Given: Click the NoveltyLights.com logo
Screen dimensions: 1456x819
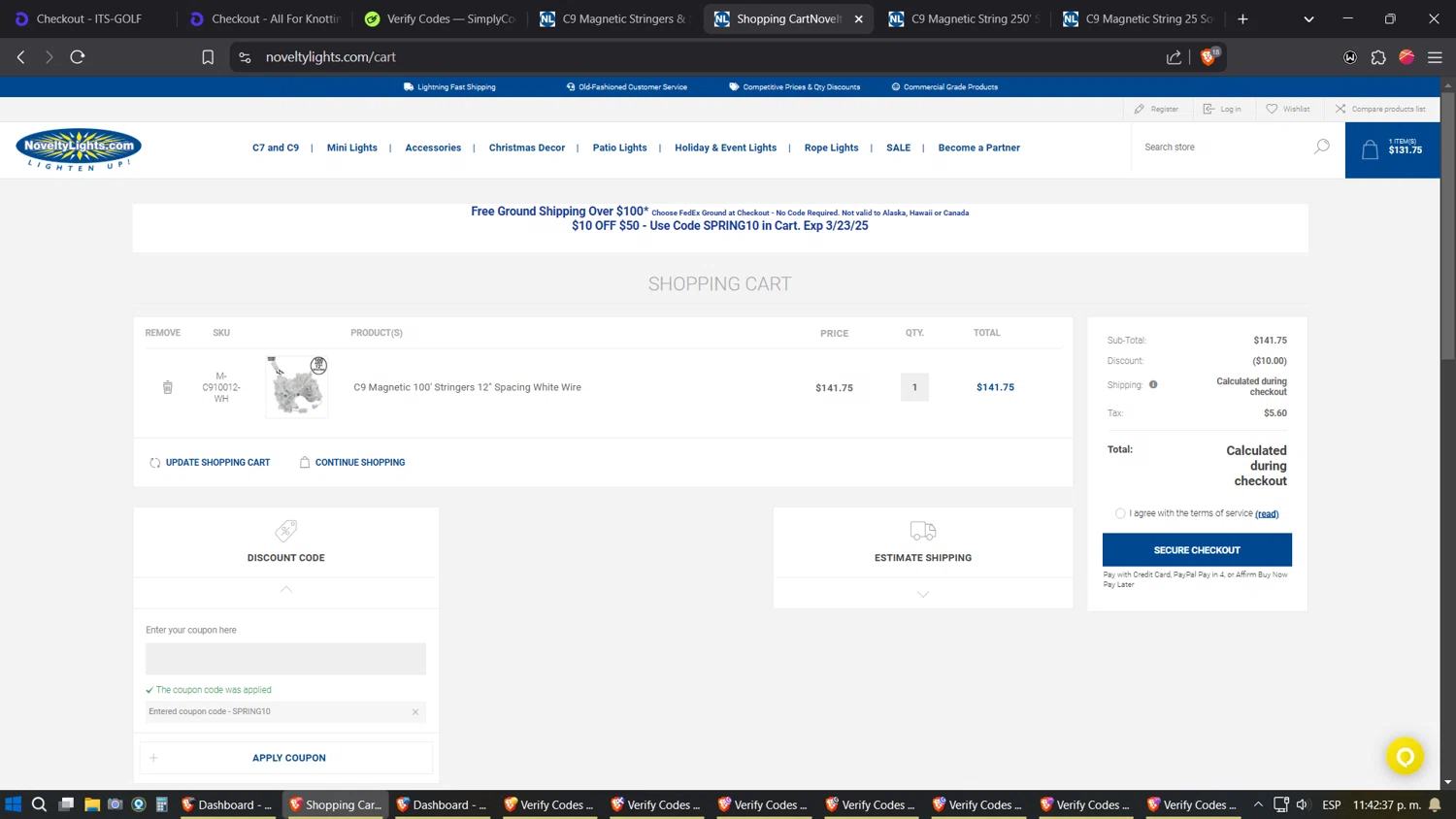Looking at the screenshot, I should click(79, 149).
